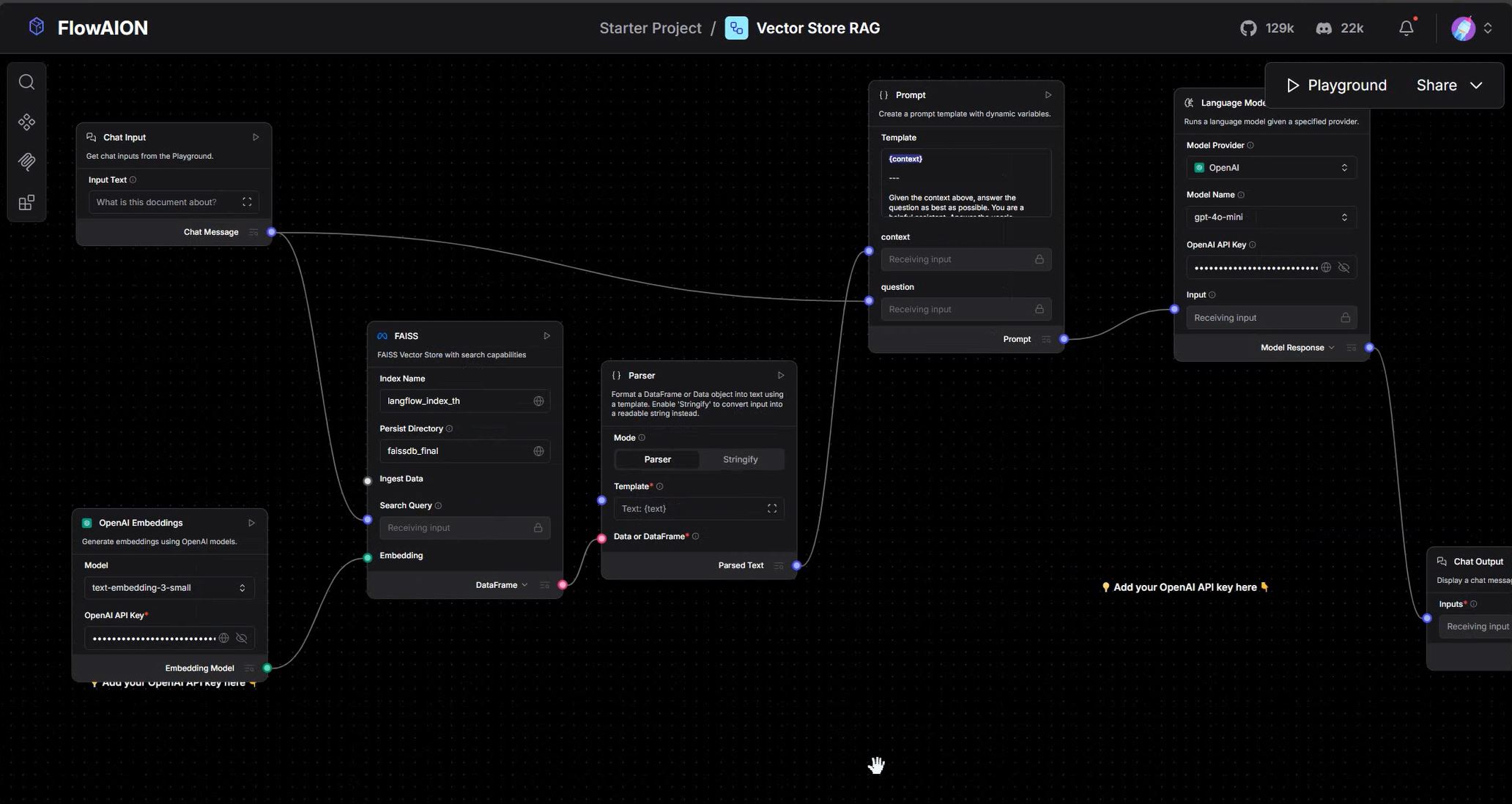Open the Model Name dropdown showing gpt-4o-mini
The image size is (1512, 804).
coord(1271,217)
